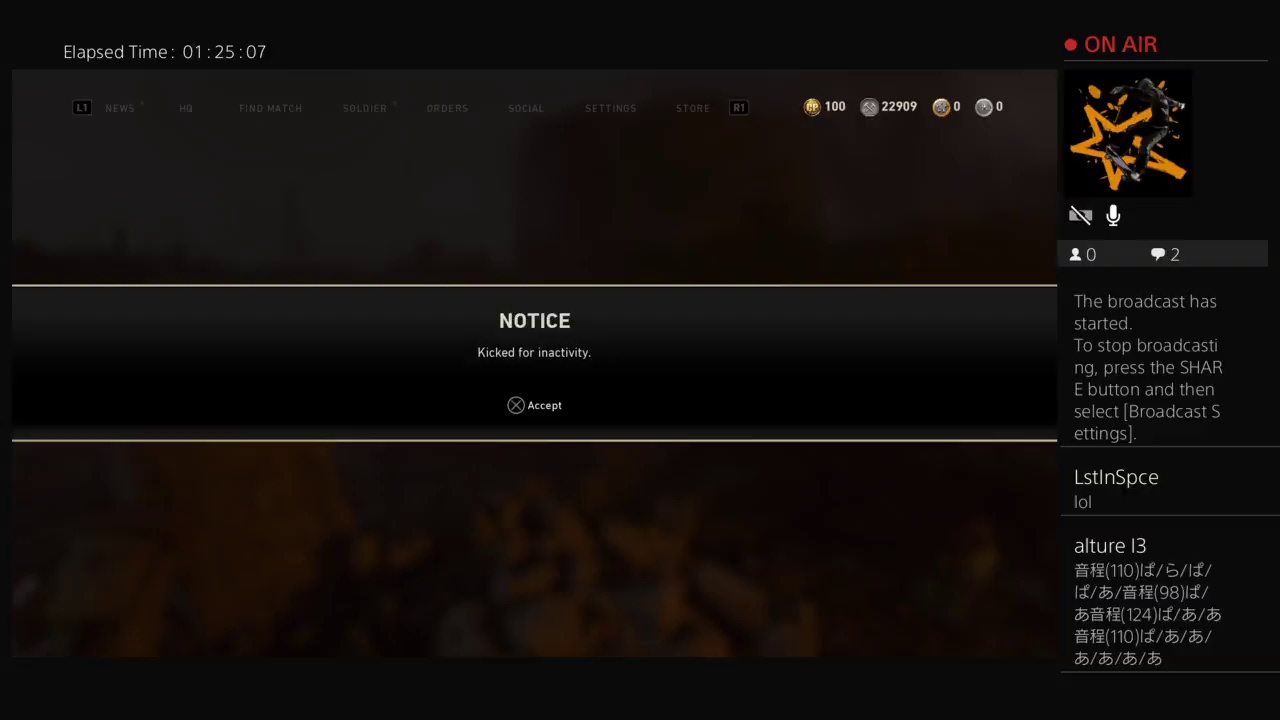Open the SOLDIER menu tab
Image resolution: width=1280 pixels, height=720 pixels.
pyautogui.click(x=365, y=108)
